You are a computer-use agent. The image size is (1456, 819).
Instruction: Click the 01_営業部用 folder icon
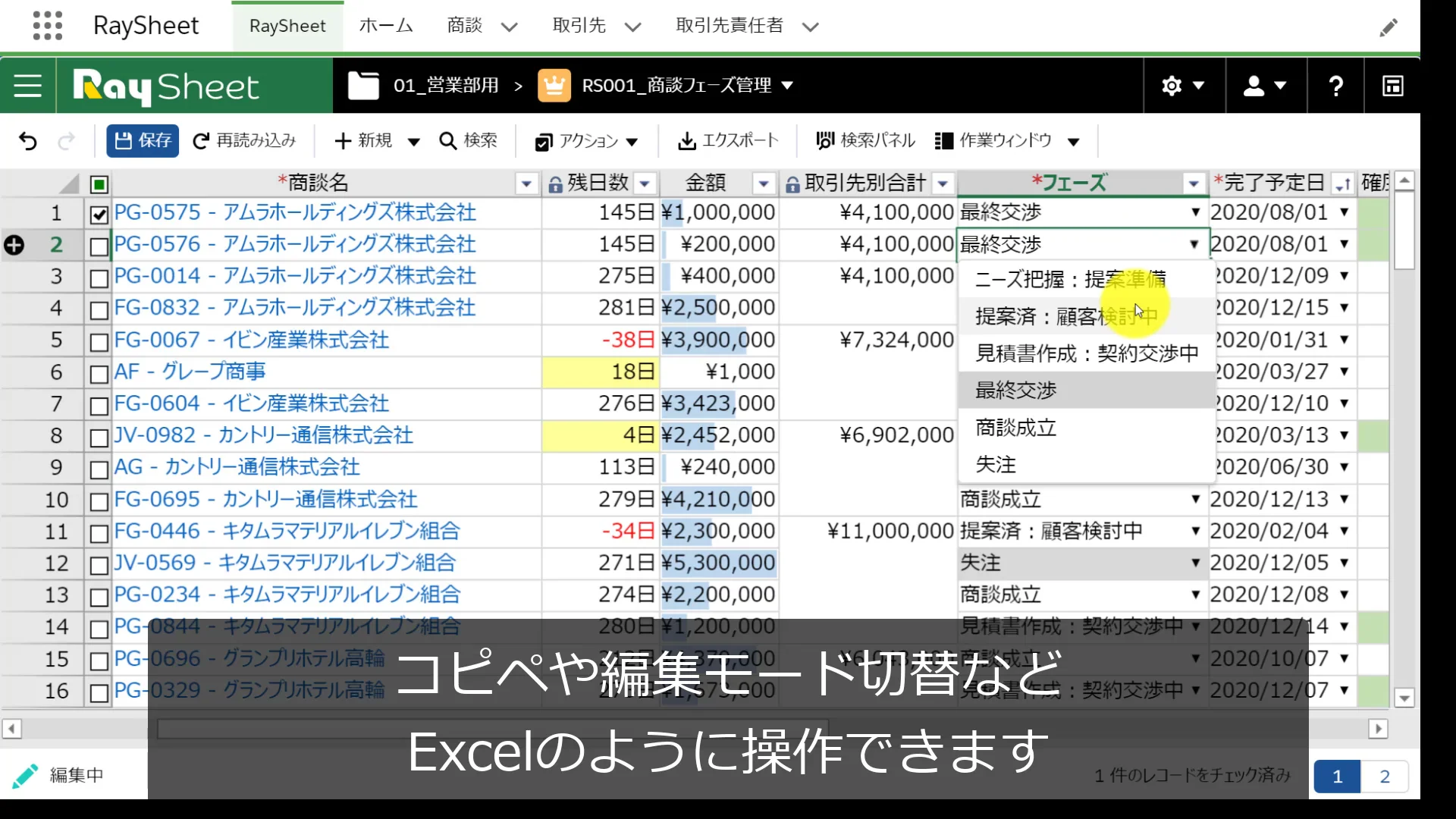363,86
